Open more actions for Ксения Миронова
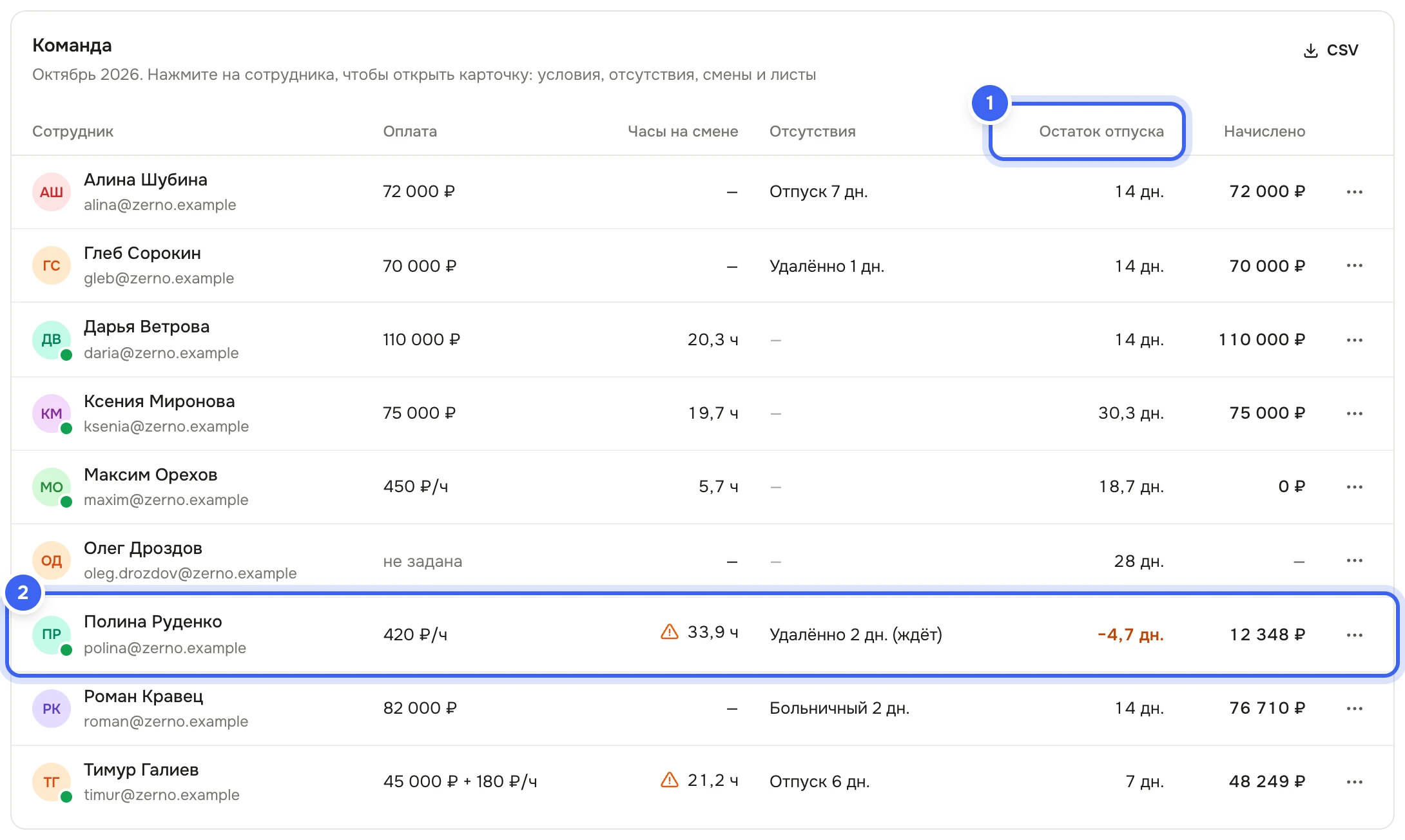Viewport: 1405px width, 840px height. click(1354, 413)
